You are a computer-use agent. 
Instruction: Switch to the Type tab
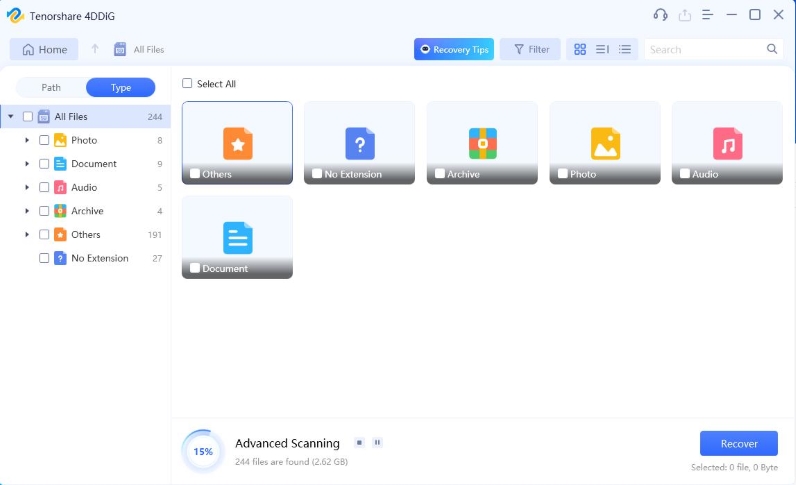click(x=121, y=87)
